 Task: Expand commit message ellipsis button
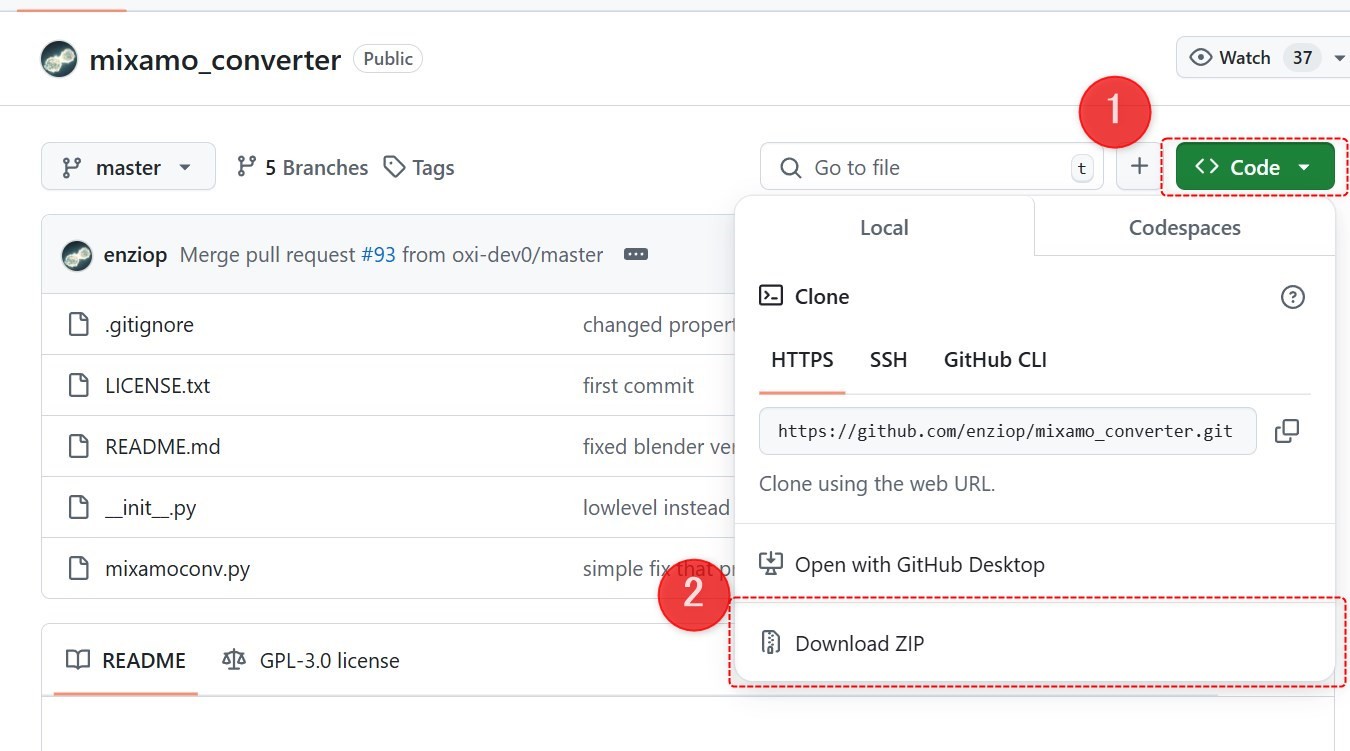[635, 255]
